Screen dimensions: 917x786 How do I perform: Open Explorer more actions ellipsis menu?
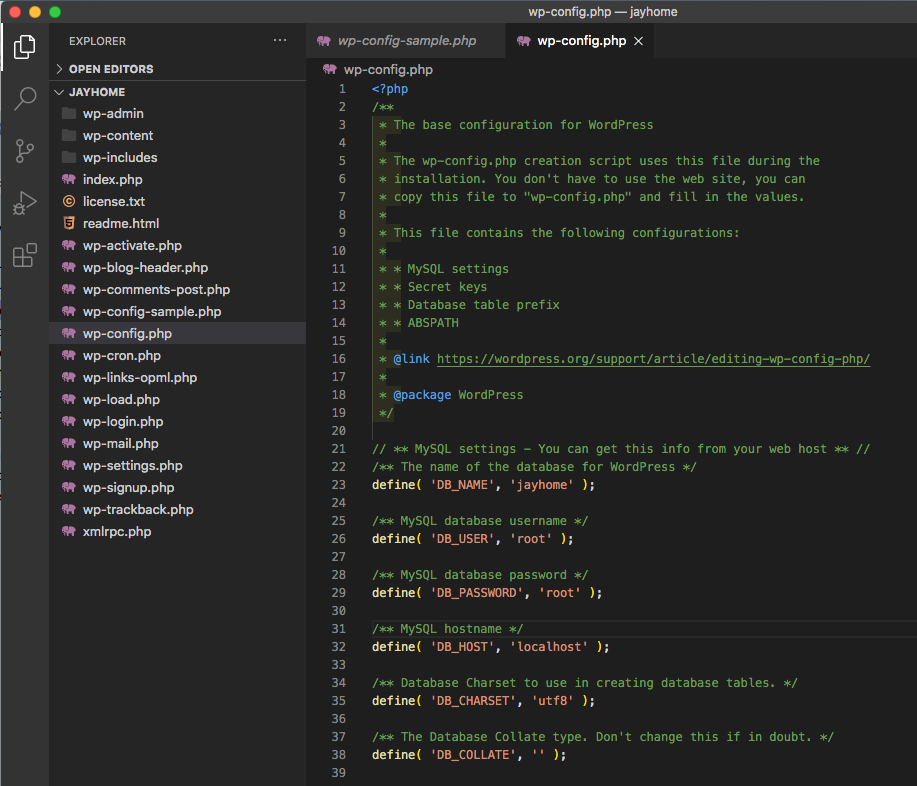(x=280, y=40)
